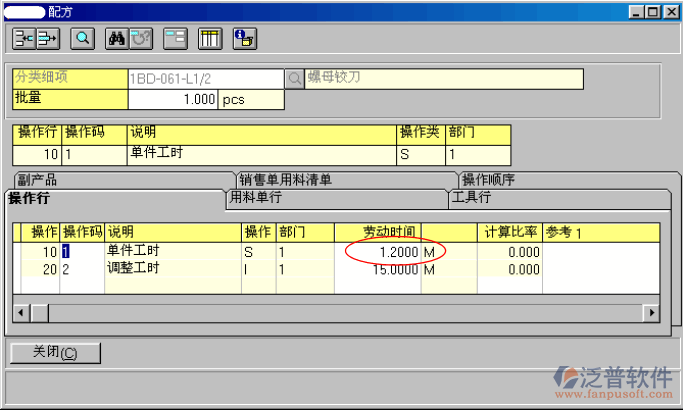Viewport: 683px width, 410px height.
Task: Click the first tree-arrow toolbar icon
Action: click(24, 39)
